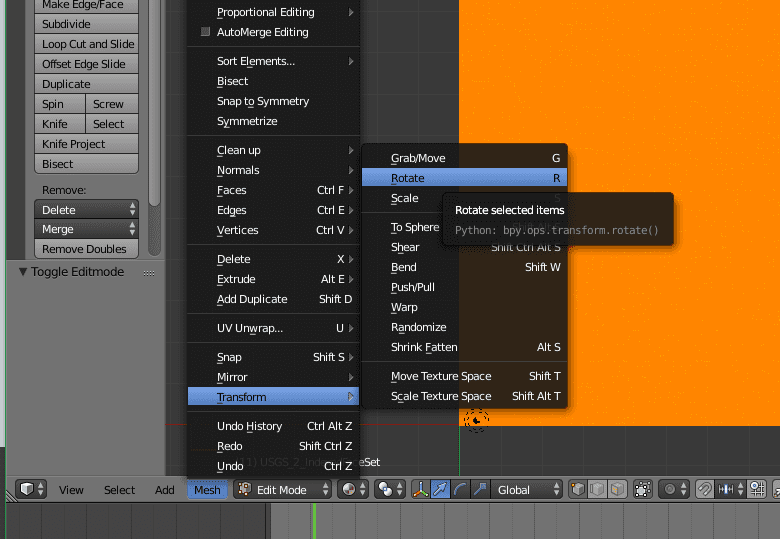This screenshot has height=539, width=780.
Task: Enable the rotate manipulator arc icon
Action: 460,490
